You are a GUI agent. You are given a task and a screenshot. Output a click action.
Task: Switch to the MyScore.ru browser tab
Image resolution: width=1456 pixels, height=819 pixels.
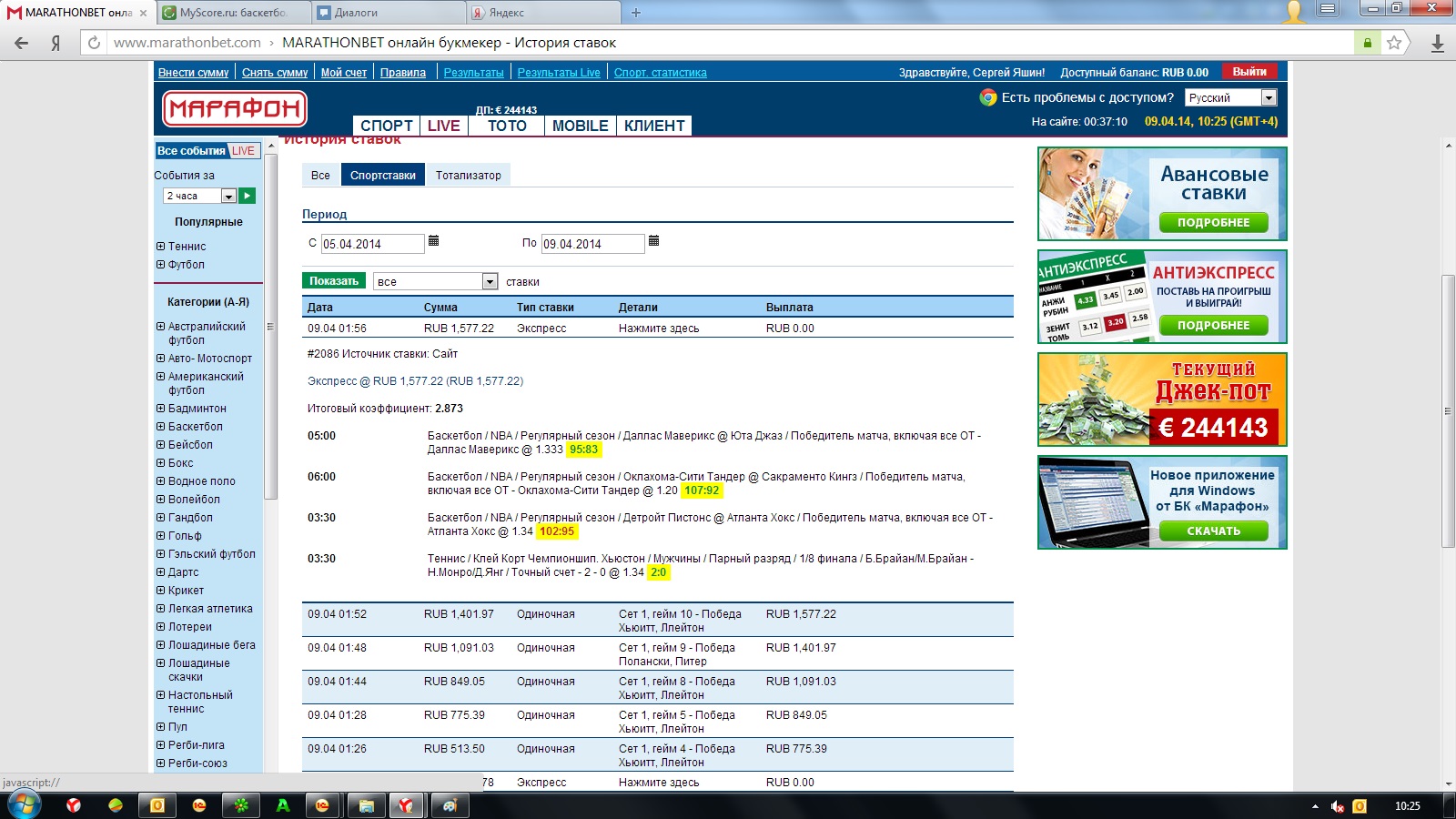tap(233, 13)
